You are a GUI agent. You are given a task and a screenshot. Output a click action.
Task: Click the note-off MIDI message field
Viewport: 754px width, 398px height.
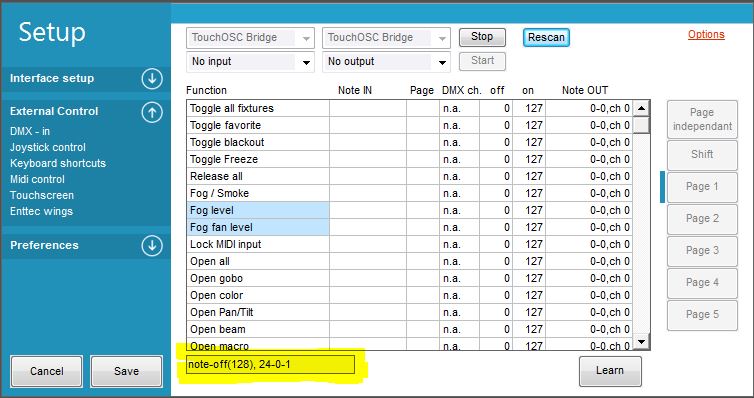point(271,365)
